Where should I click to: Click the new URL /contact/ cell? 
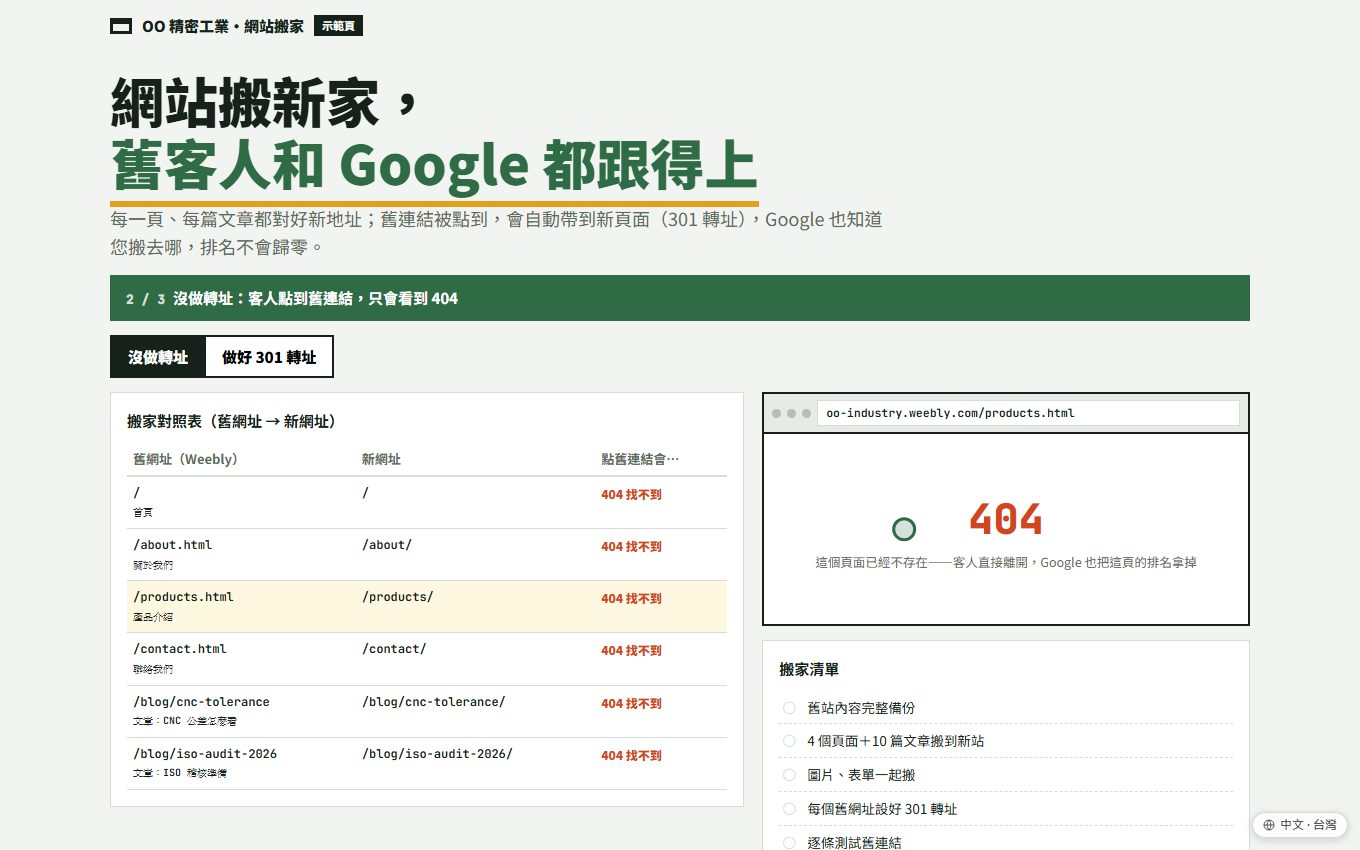coord(394,649)
